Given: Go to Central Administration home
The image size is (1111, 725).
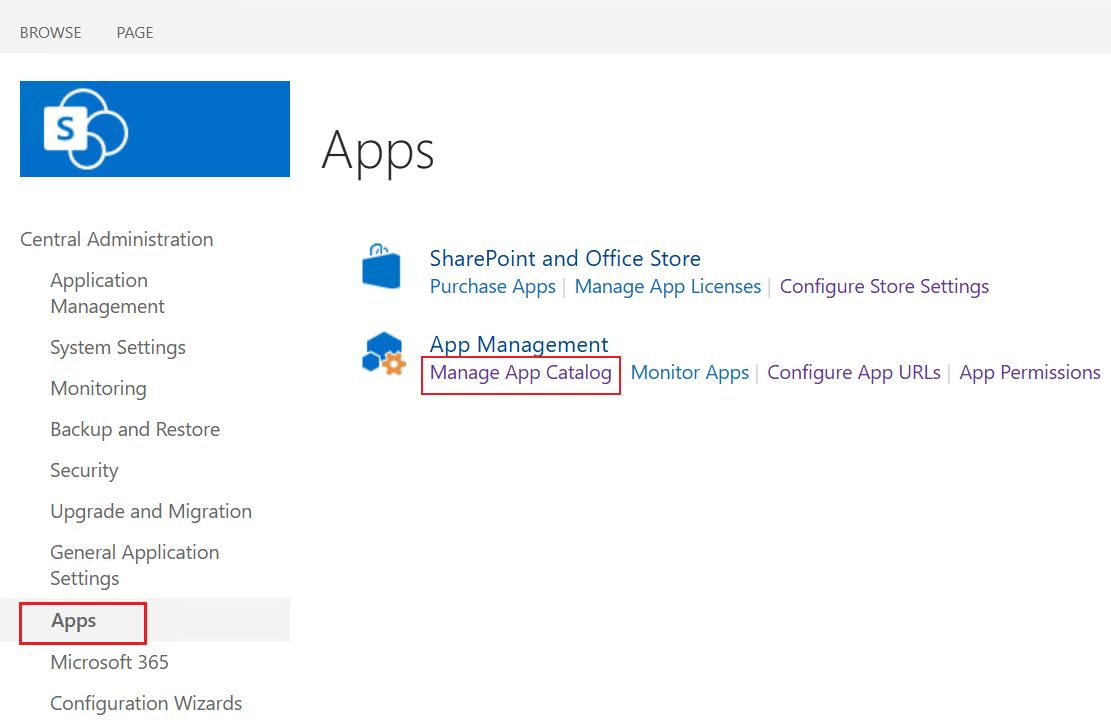Looking at the screenshot, I should point(116,239).
